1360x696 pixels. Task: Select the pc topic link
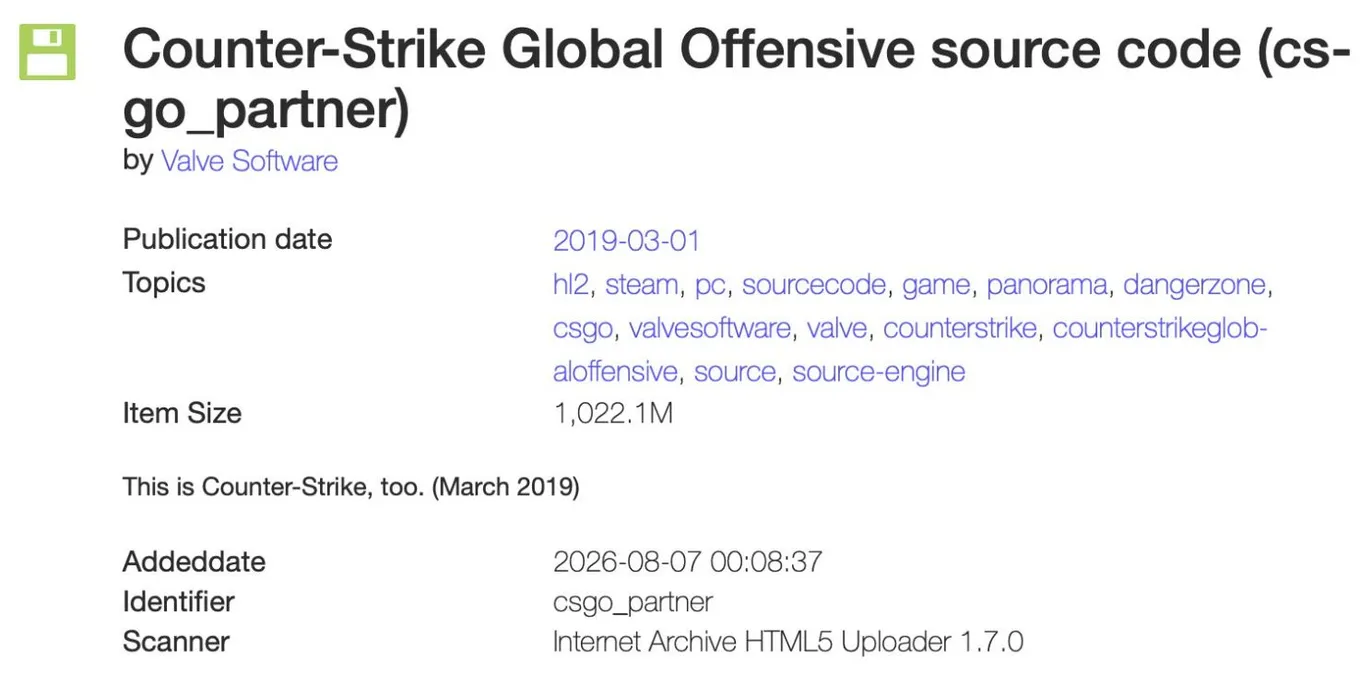click(709, 285)
